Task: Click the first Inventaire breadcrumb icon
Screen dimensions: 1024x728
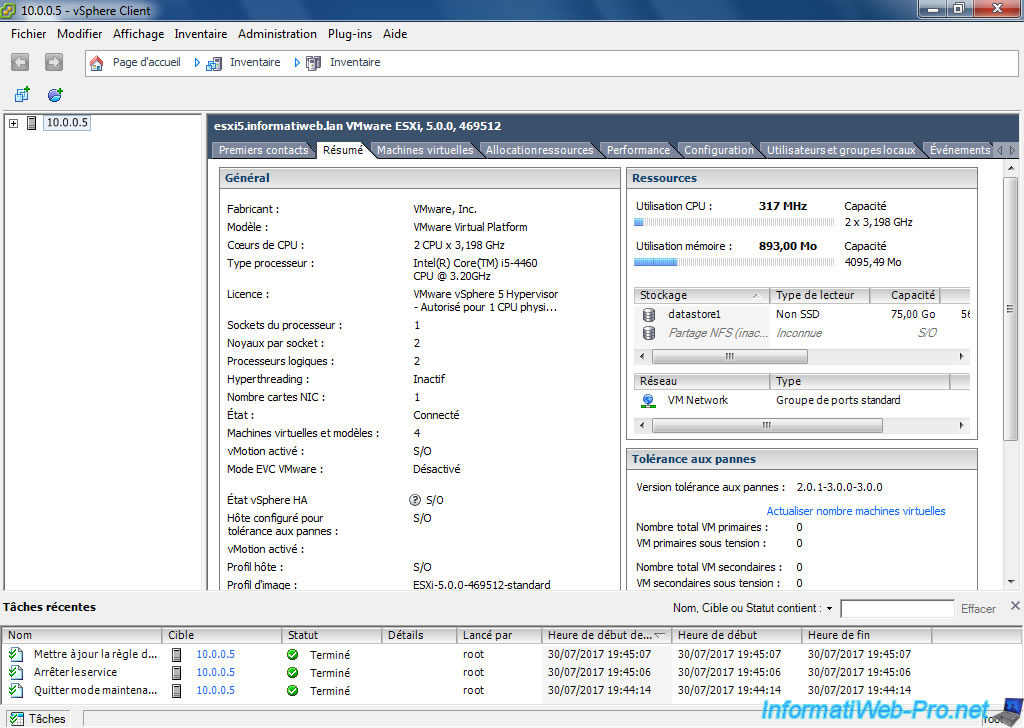Action: click(x=214, y=63)
